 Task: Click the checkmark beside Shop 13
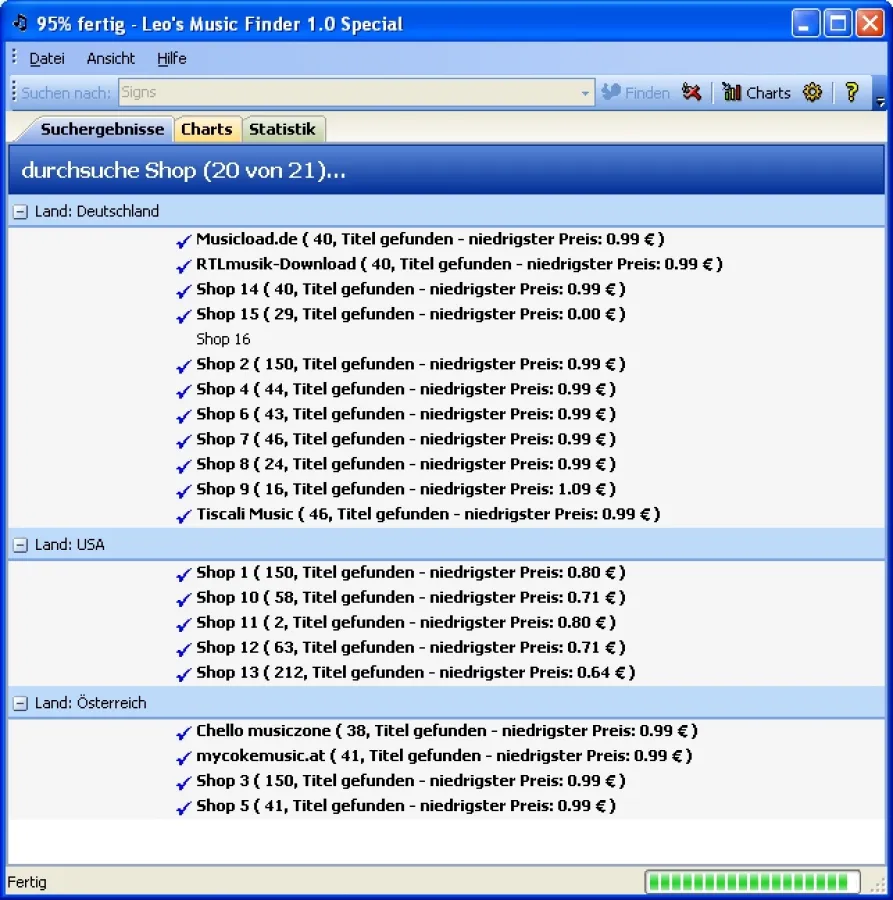click(183, 674)
